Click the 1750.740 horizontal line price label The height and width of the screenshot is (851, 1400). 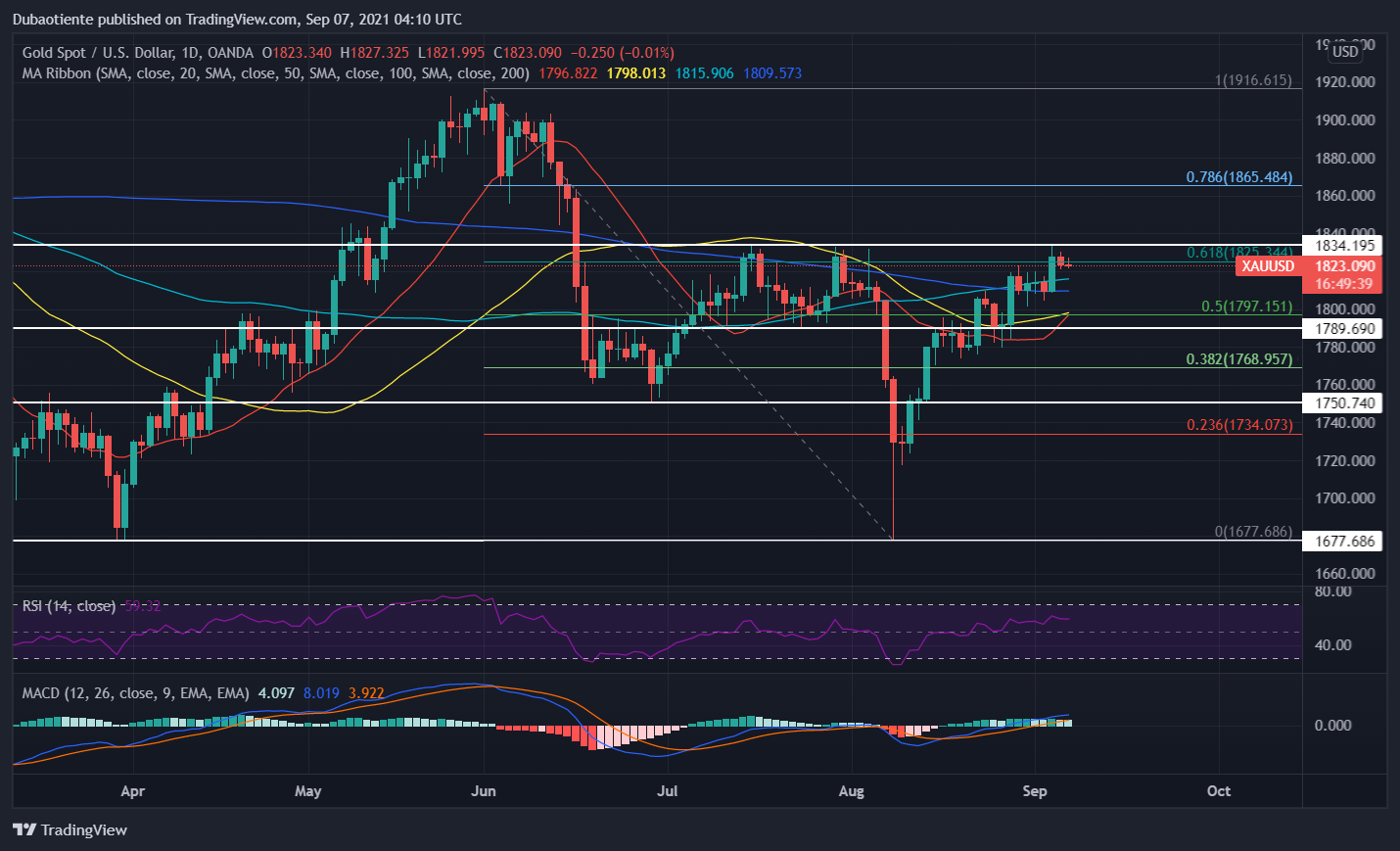tap(1344, 403)
